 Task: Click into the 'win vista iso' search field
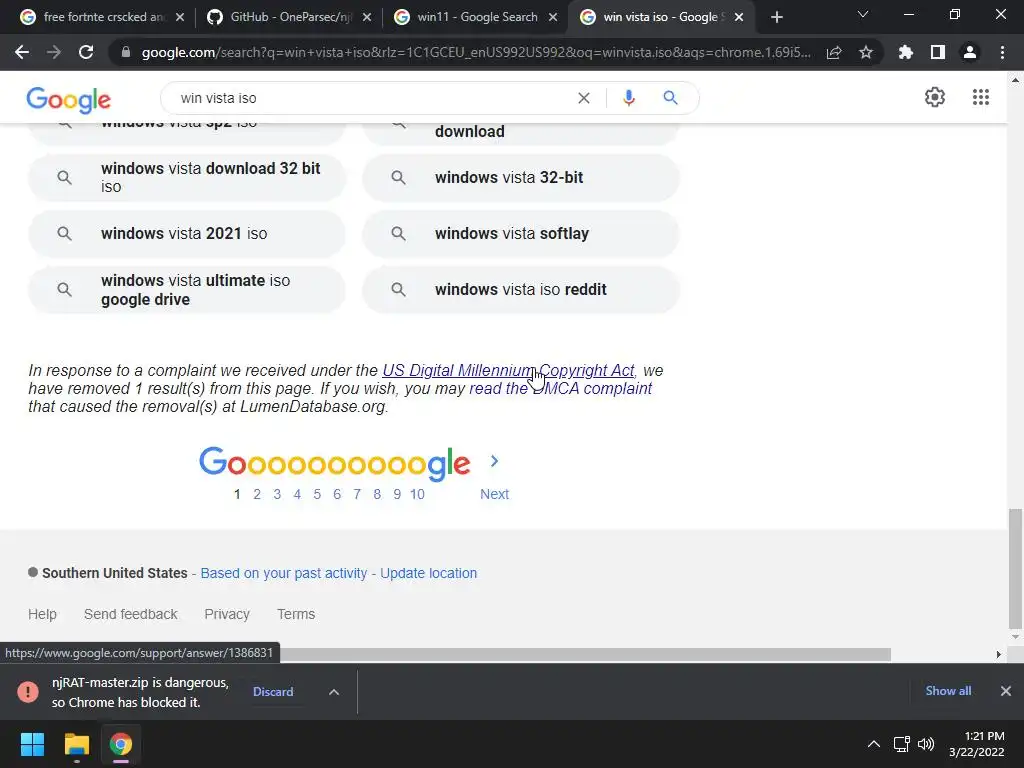click(x=372, y=98)
